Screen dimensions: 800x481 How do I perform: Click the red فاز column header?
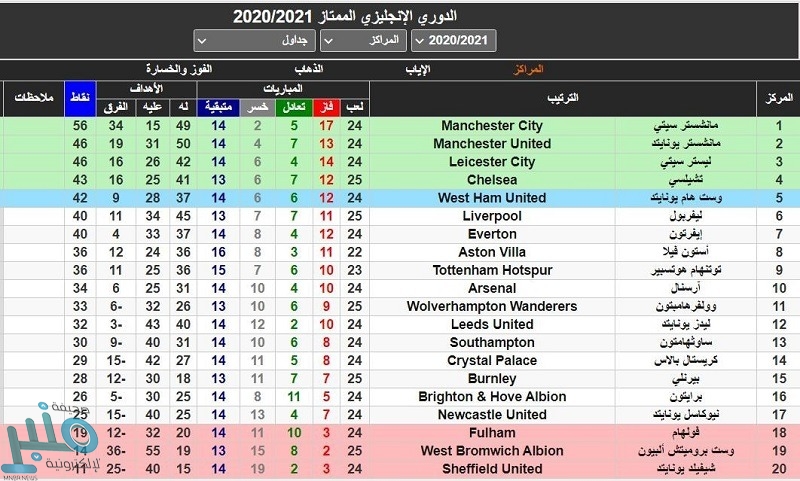[x=325, y=106]
